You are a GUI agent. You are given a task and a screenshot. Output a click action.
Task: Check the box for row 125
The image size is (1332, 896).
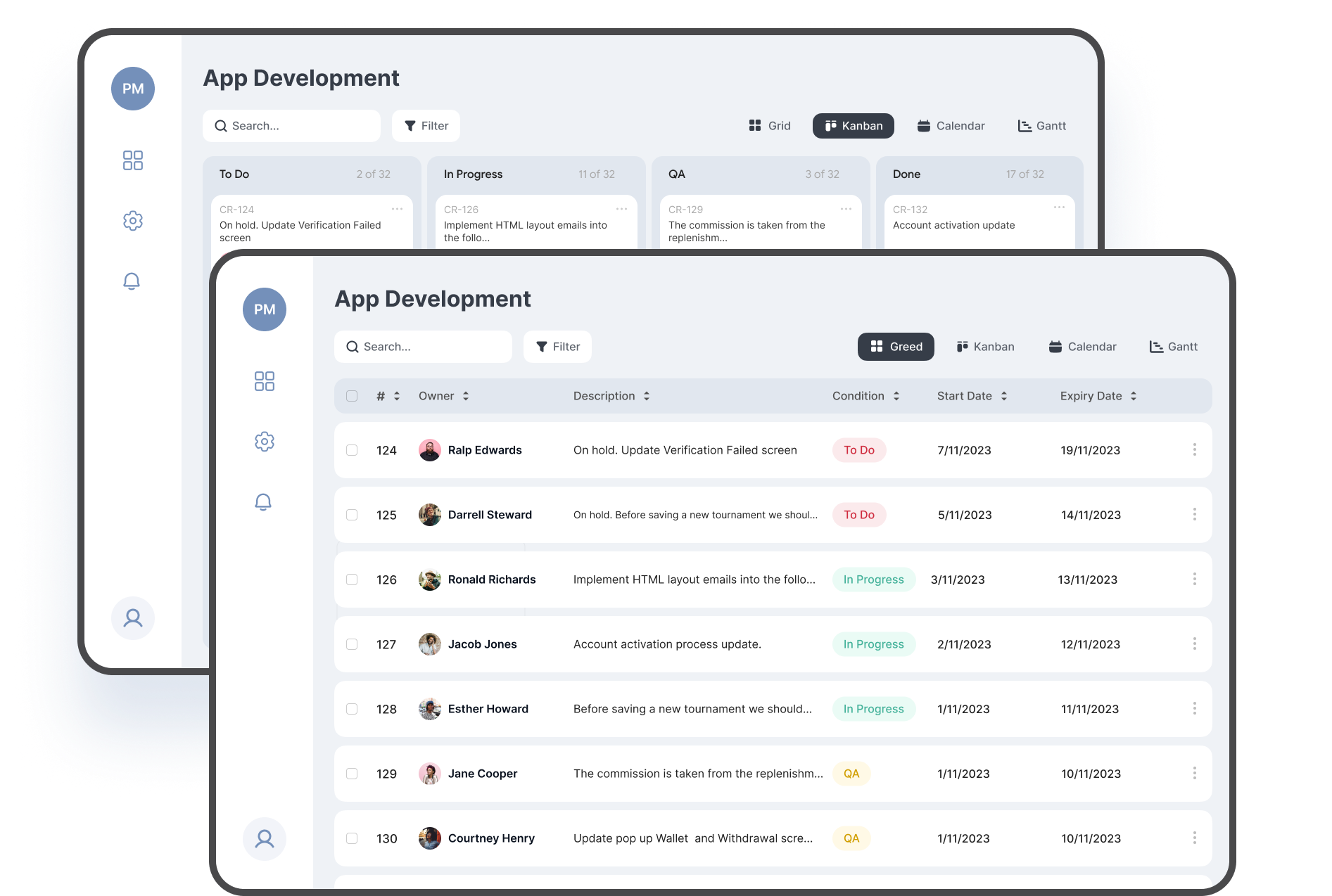click(x=352, y=515)
